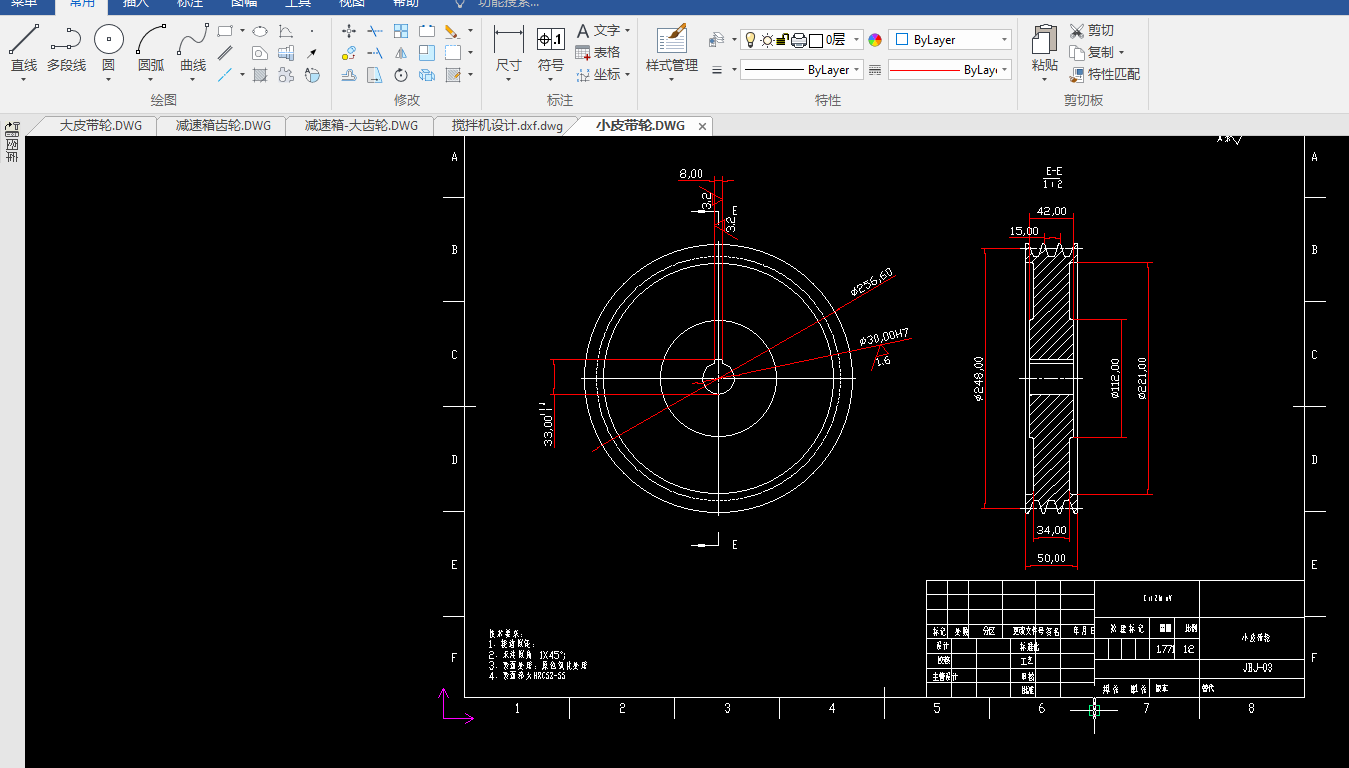1349x768 pixels.
Task: Click the Ø30,00H7 dimension label
Action: (884, 338)
